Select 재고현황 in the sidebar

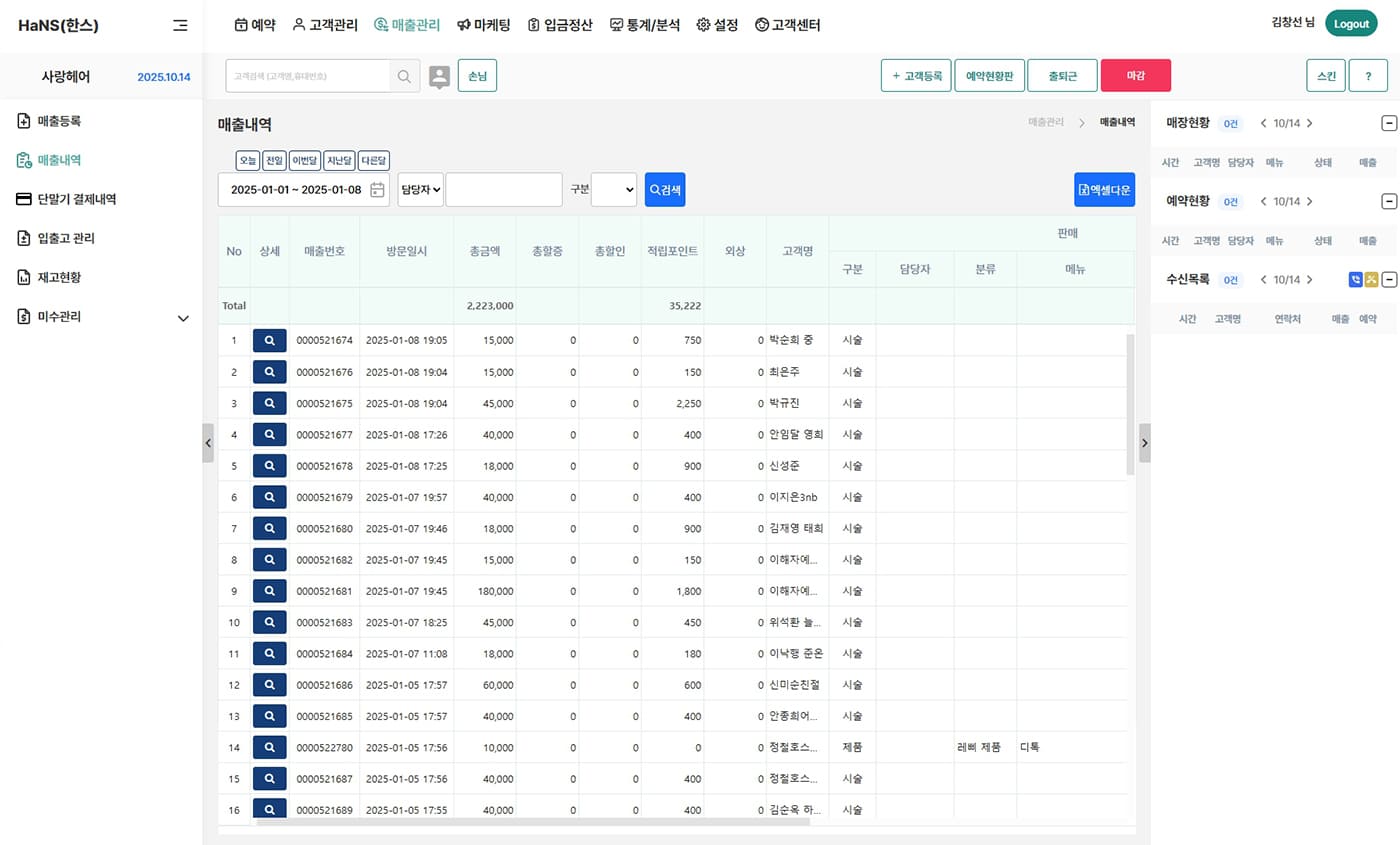(x=58, y=277)
